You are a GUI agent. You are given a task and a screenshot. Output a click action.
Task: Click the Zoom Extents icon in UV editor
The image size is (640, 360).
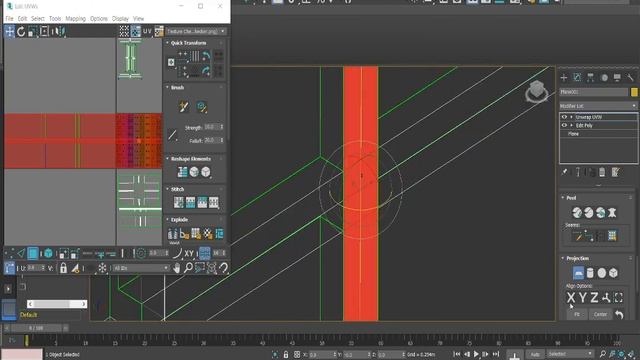click(x=211, y=268)
